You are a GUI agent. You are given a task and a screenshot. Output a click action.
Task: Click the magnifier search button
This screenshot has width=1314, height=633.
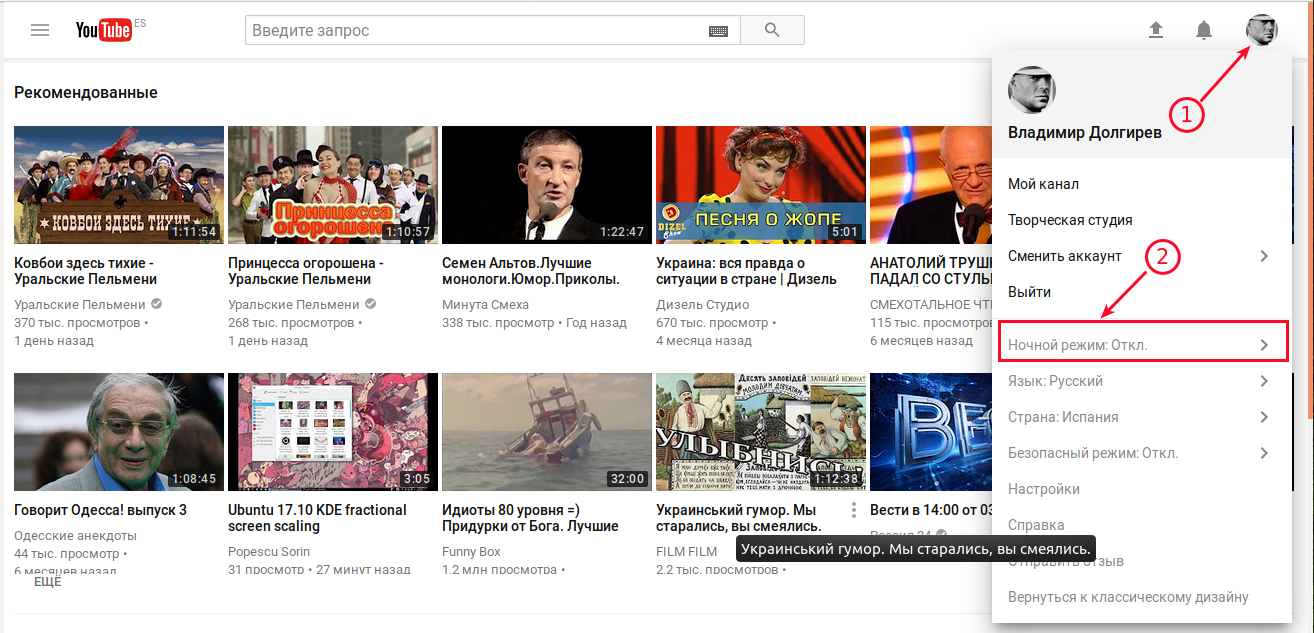click(x=771, y=30)
